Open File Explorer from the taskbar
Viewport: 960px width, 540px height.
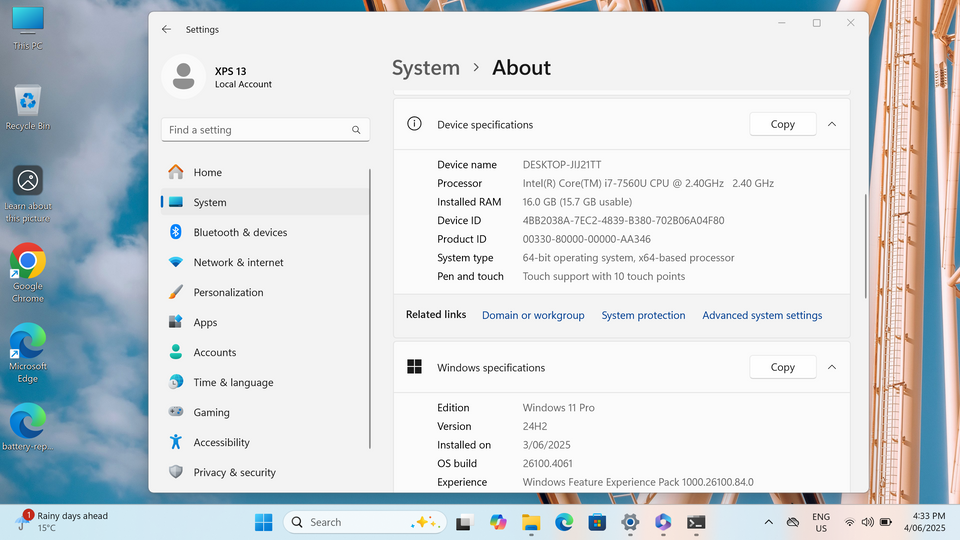click(531, 522)
